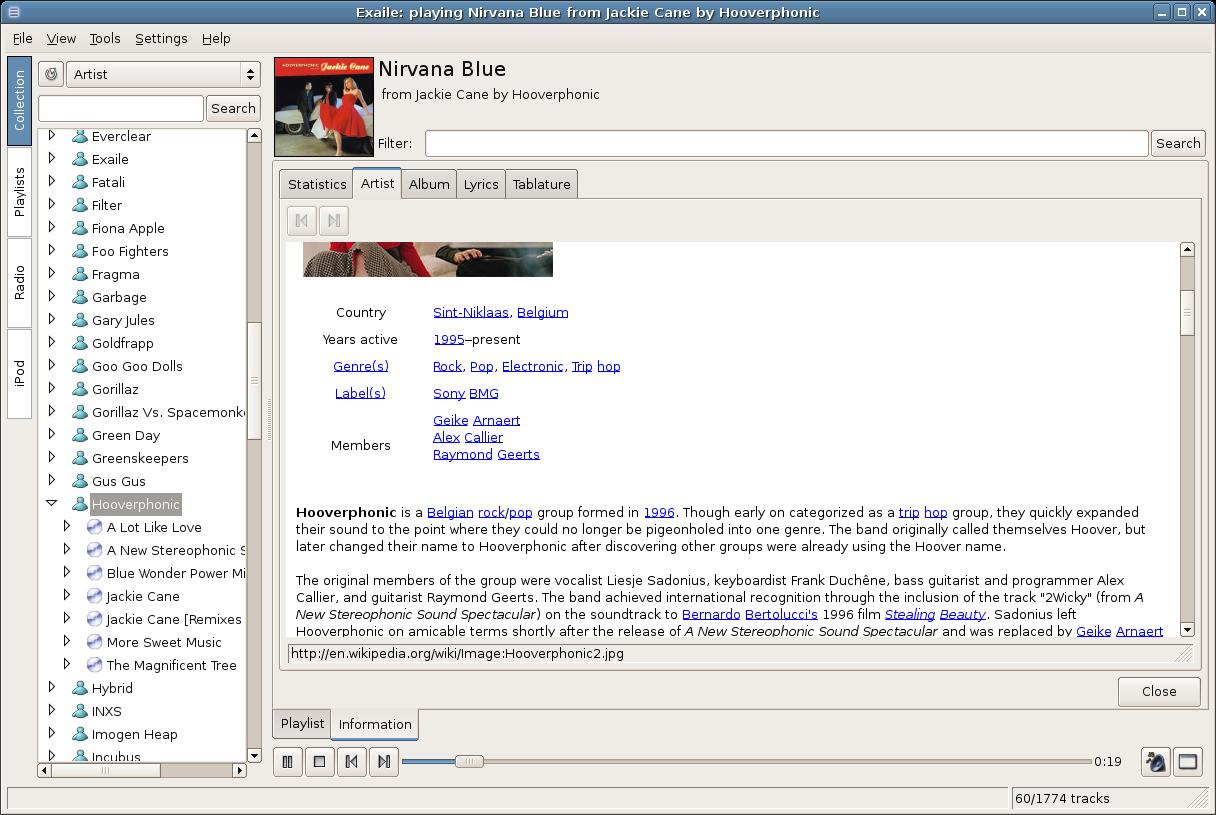Click the bottom-right window toggle button

[1188, 761]
